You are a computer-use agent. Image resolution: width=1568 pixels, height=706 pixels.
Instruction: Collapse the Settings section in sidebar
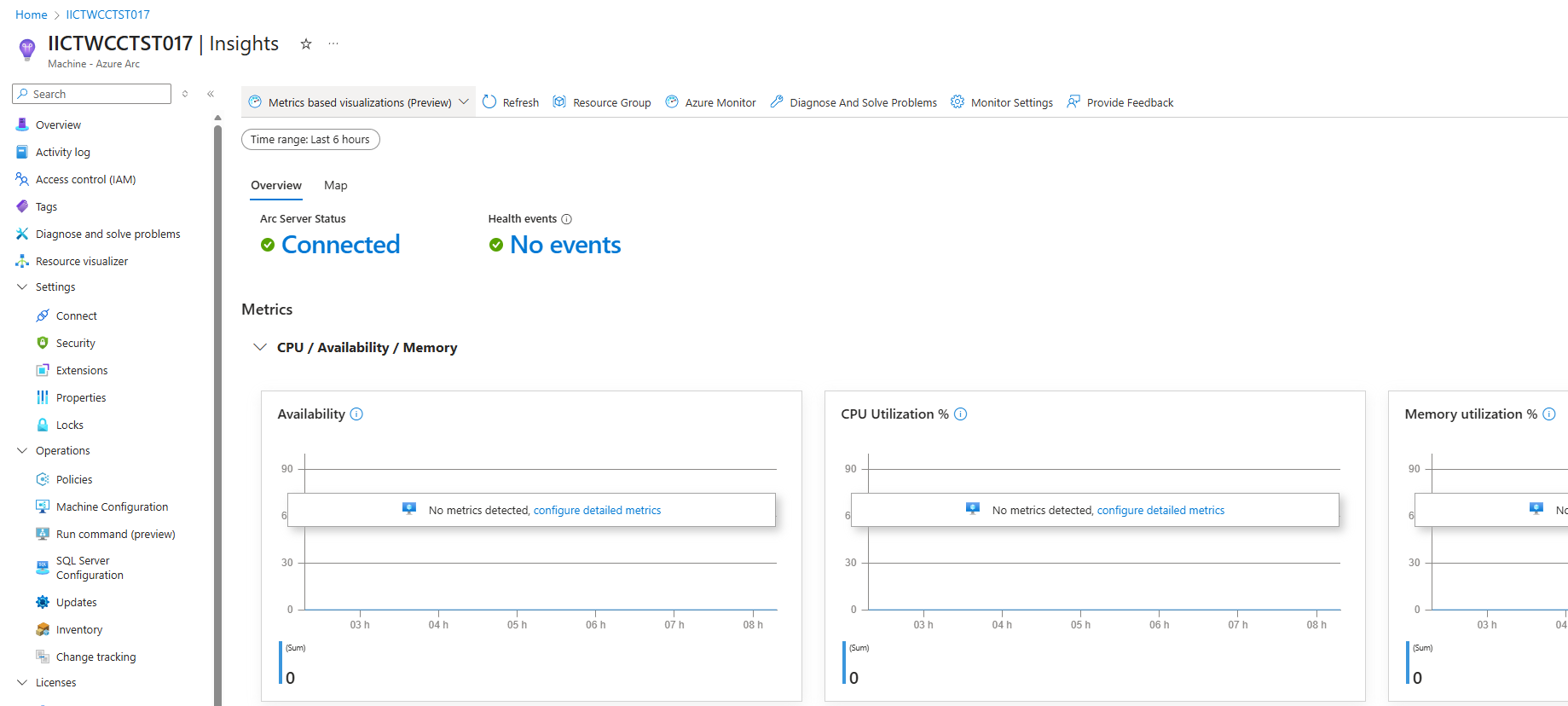22,287
